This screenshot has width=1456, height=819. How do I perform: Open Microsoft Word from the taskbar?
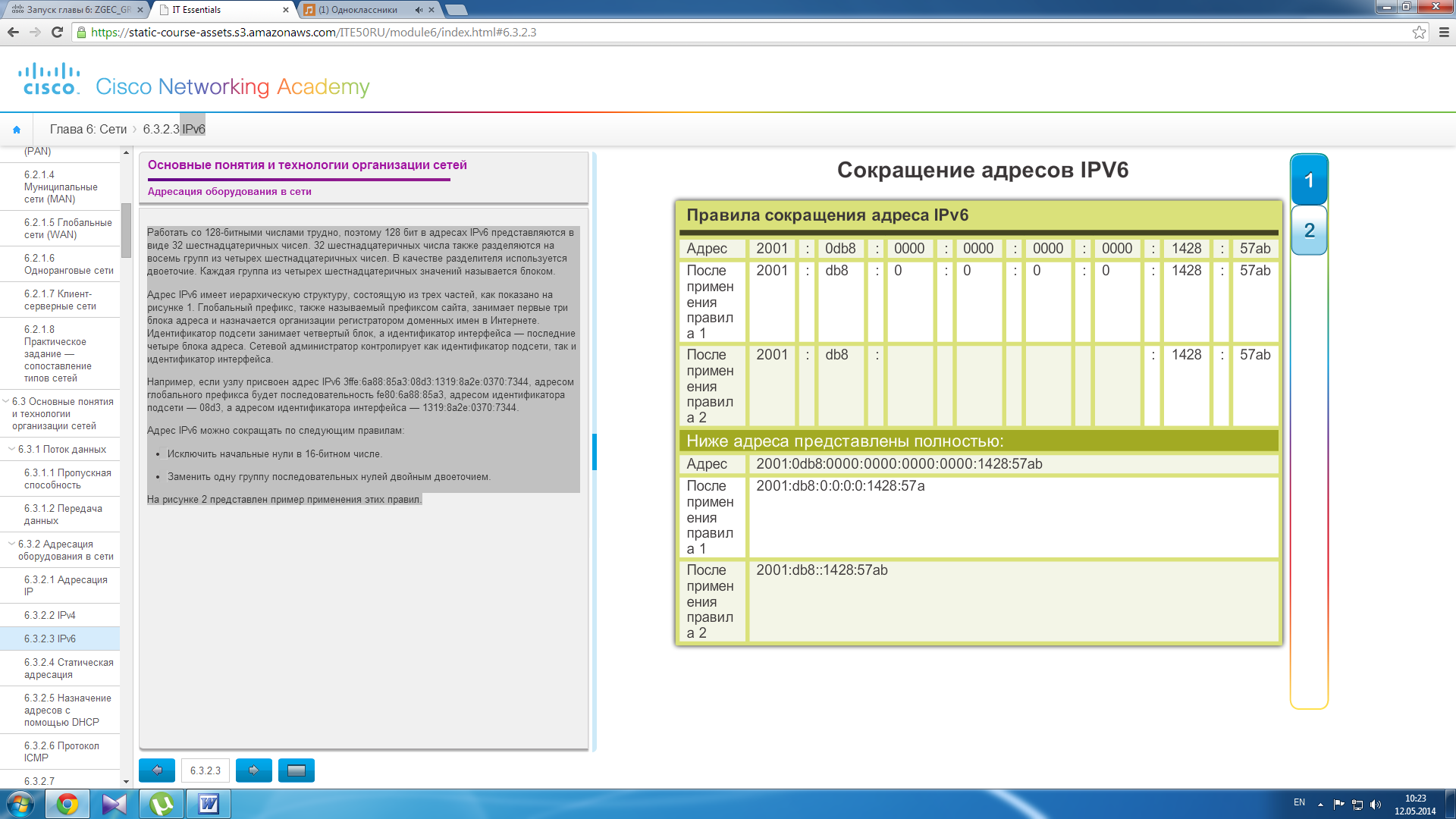(x=209, y=804)
